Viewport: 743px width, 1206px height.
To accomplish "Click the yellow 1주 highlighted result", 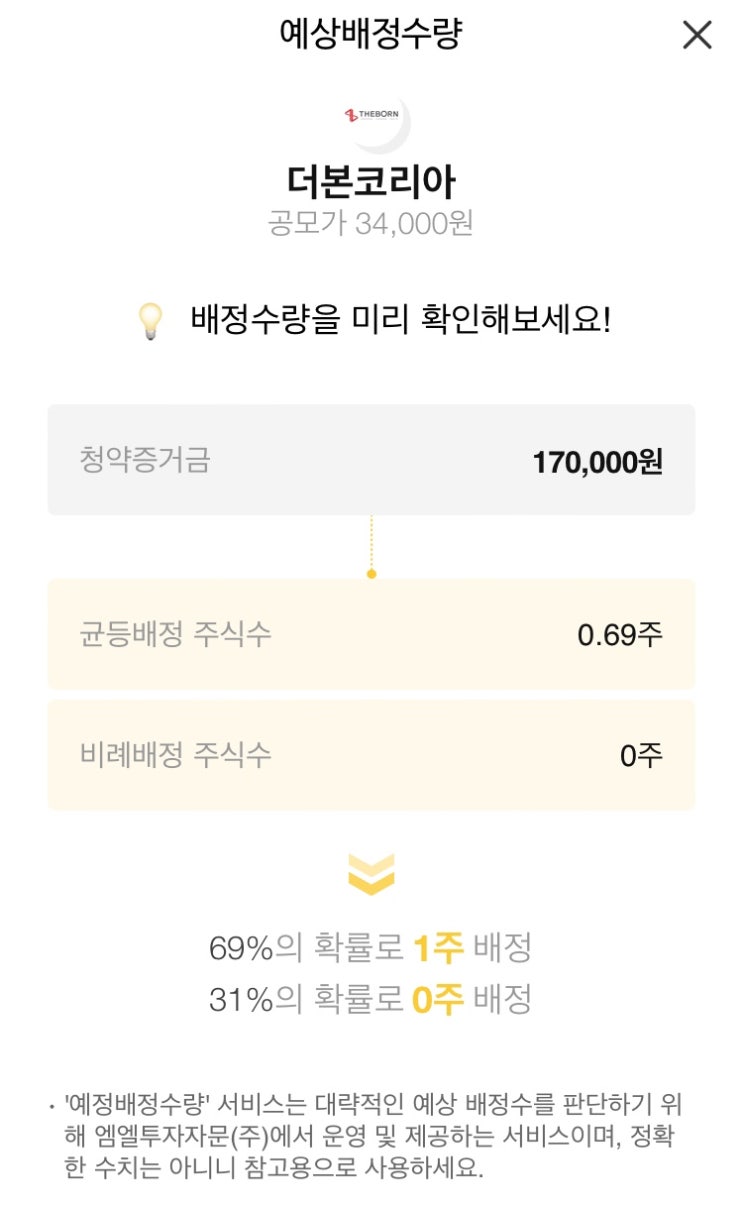I will [438, 948].
